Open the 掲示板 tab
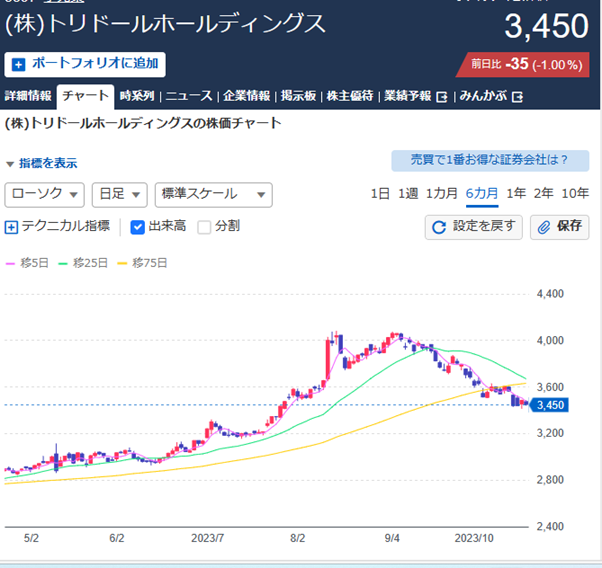 click(298, 96)
